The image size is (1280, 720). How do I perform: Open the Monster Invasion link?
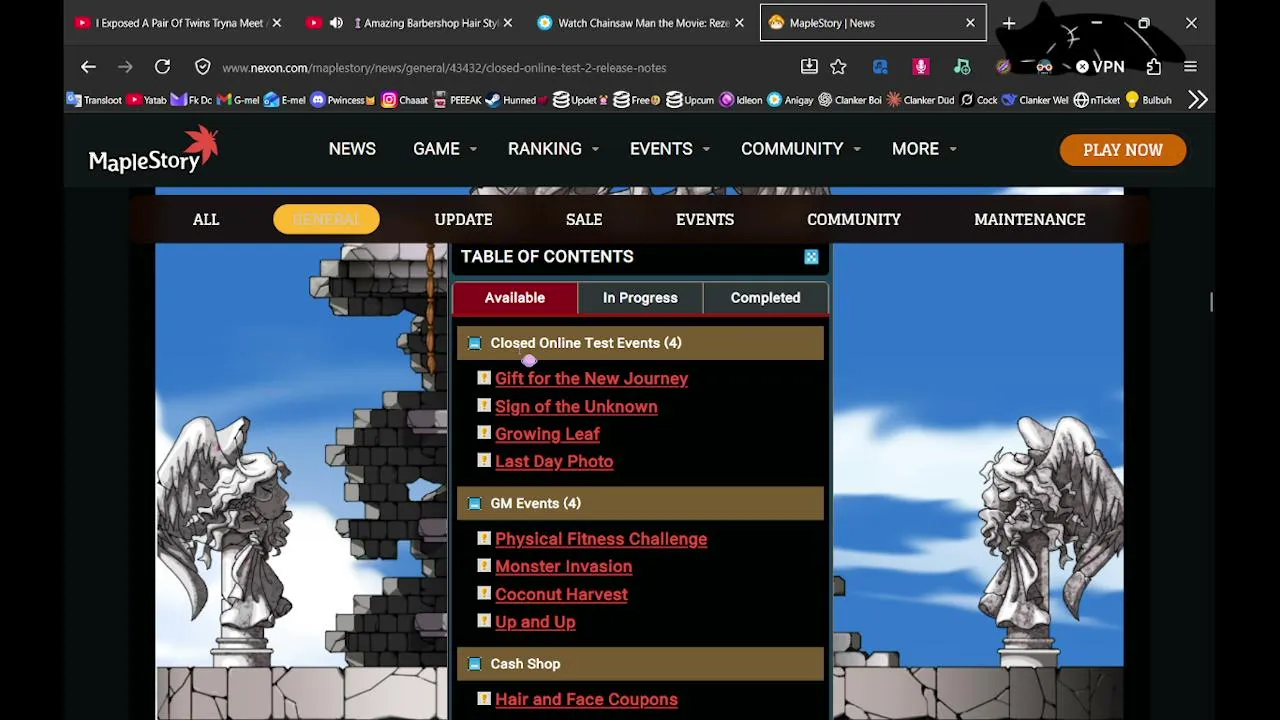(563, 567)
